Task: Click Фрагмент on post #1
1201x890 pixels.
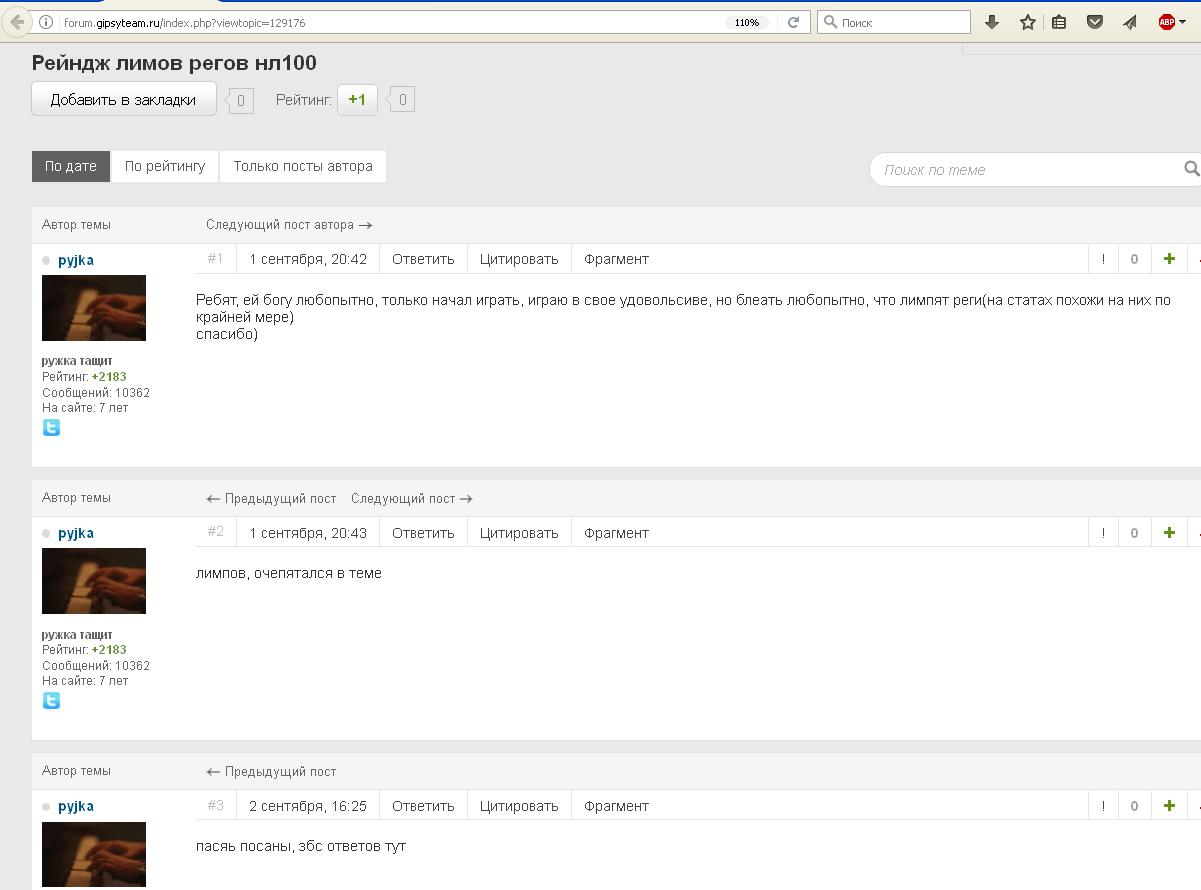Action: pos(616,259)
